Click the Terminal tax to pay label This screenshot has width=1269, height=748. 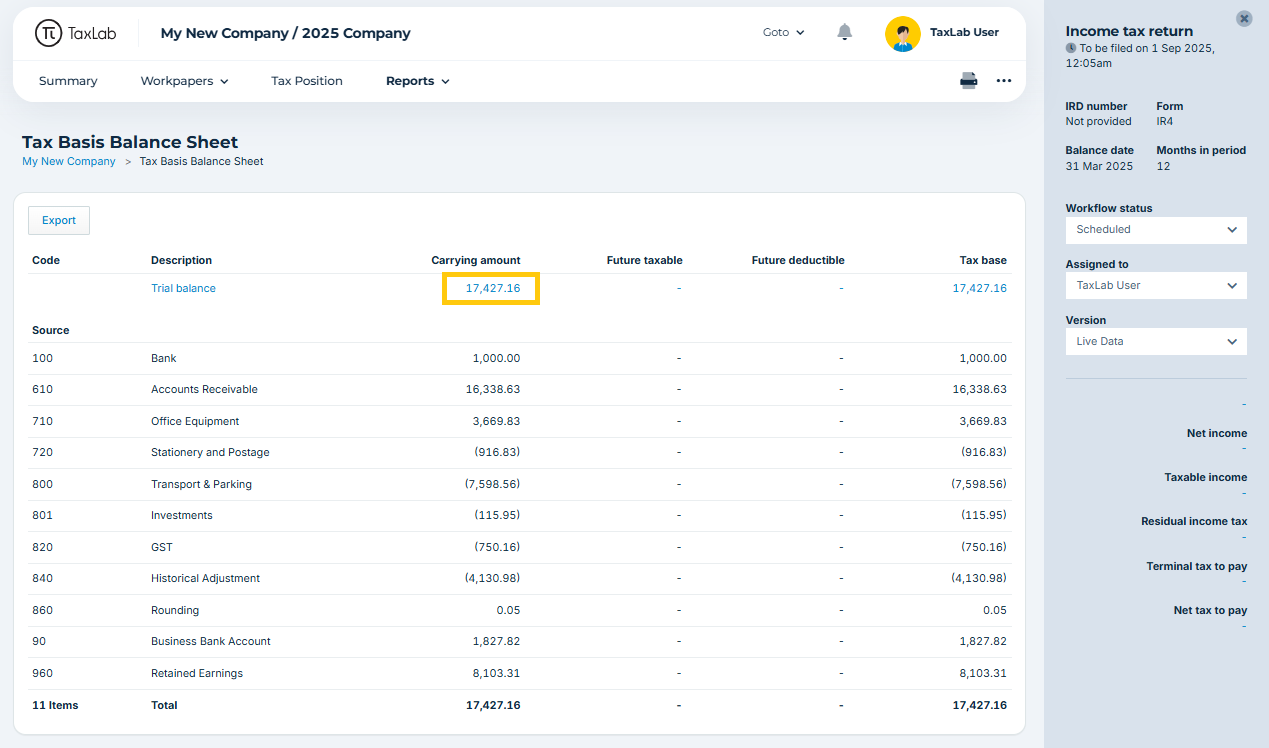coord(1197,566)
